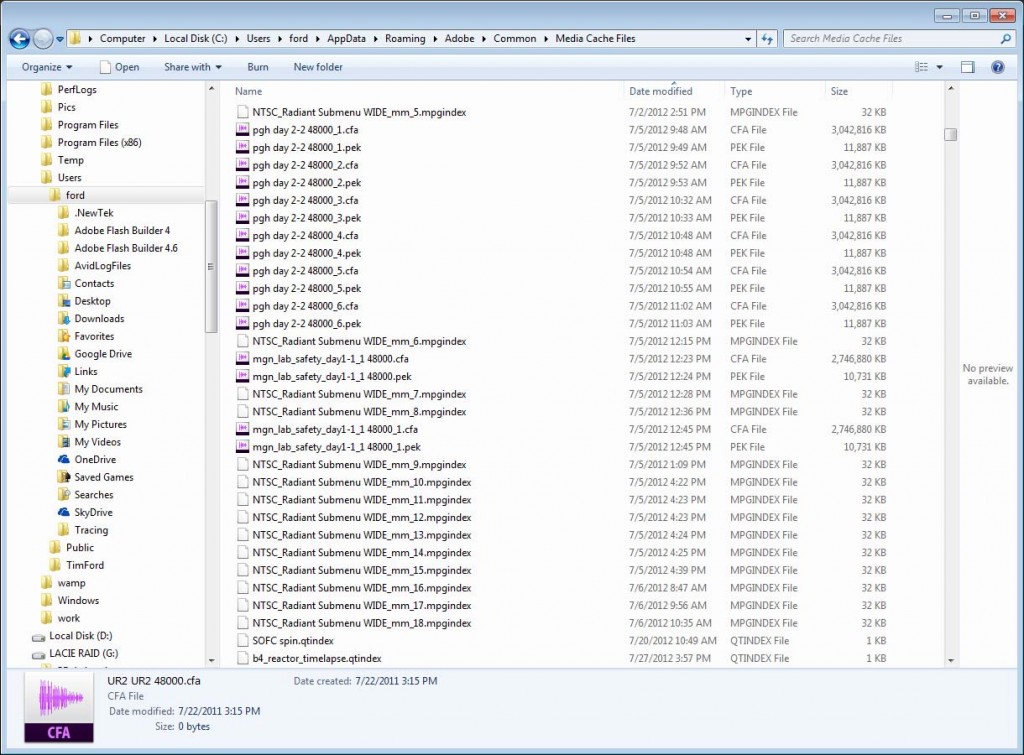Viewport: 1024px width, 755px height.
Task: Click the Help question mark icon
Action: tap(997, 67)
